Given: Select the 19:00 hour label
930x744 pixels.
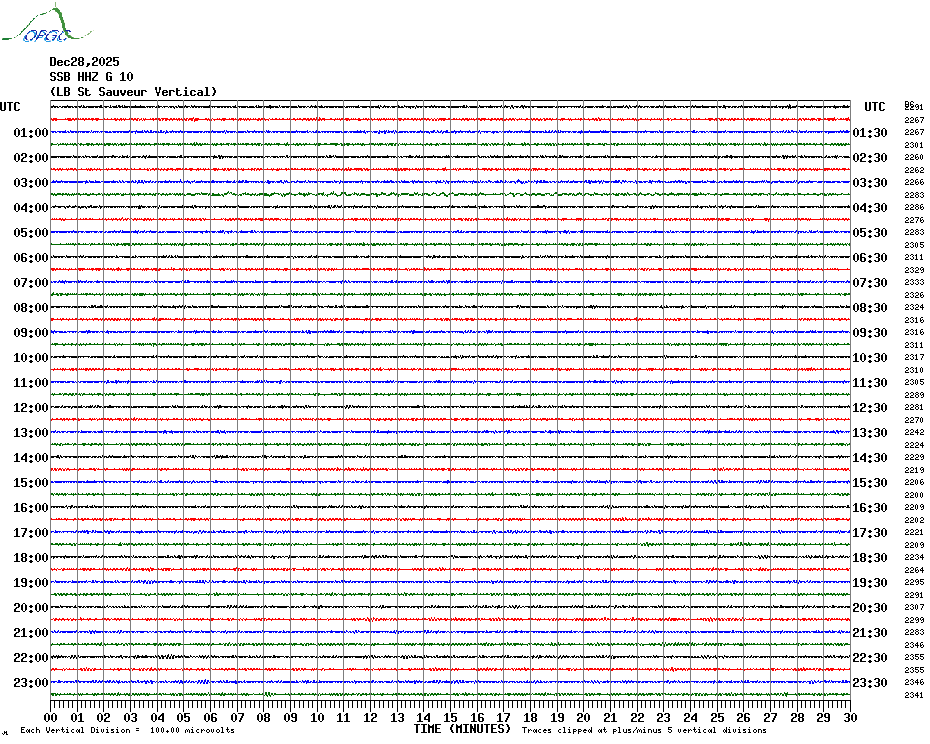Looking at the screenshot, I should (x=31, y=583).
